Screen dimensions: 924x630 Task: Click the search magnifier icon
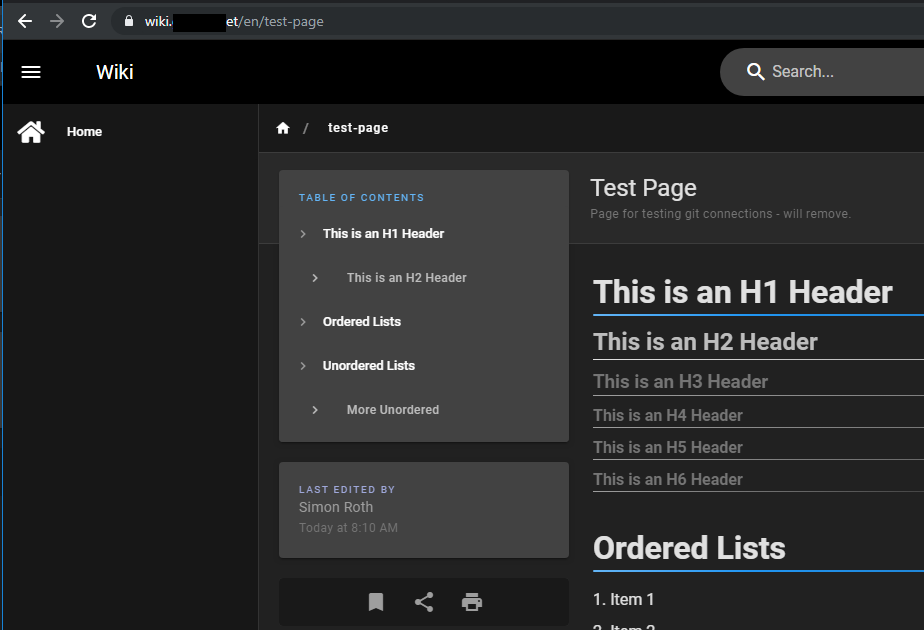pos(755,71)
